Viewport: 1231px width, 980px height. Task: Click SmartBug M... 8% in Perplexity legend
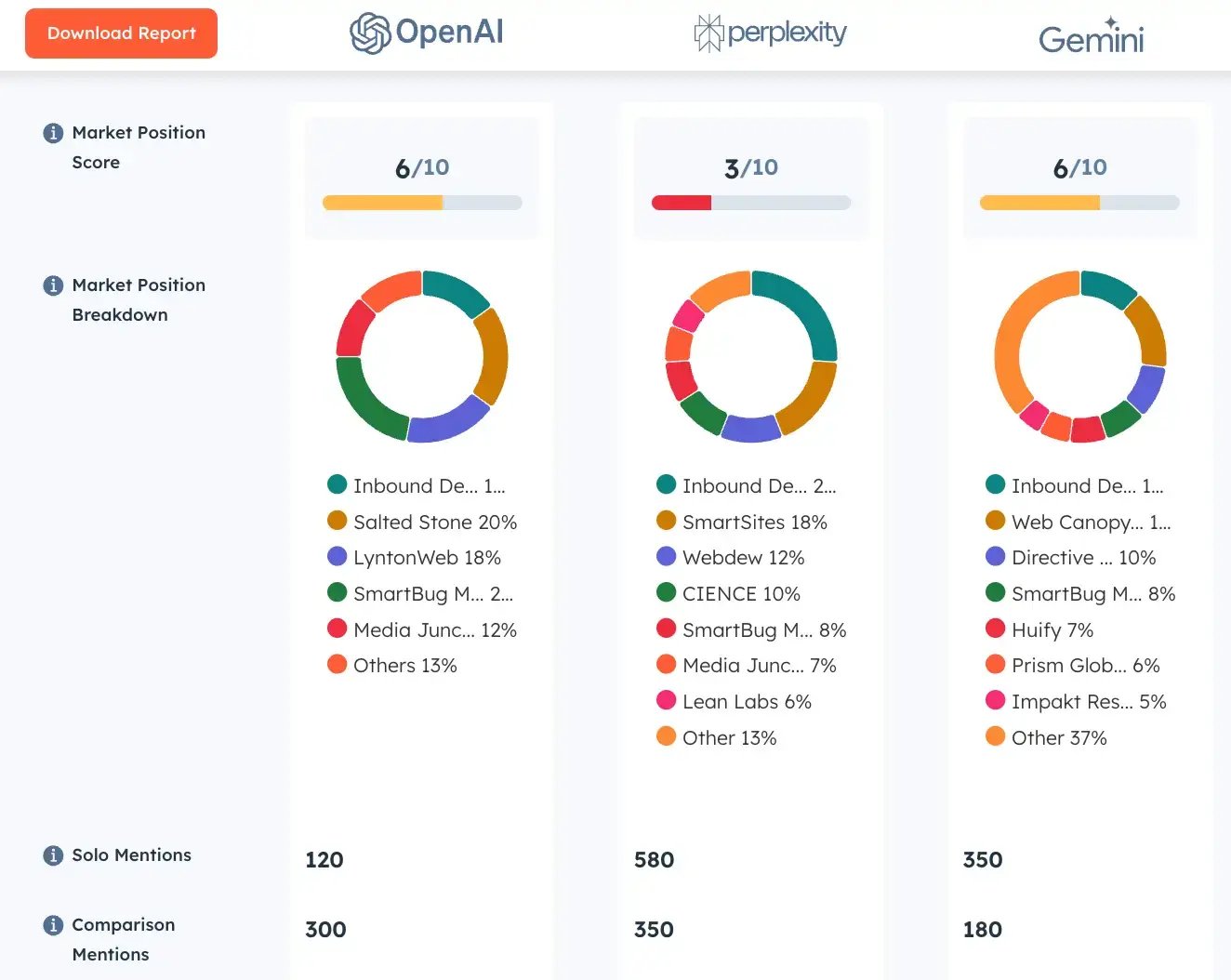click(x=764, y=630)
